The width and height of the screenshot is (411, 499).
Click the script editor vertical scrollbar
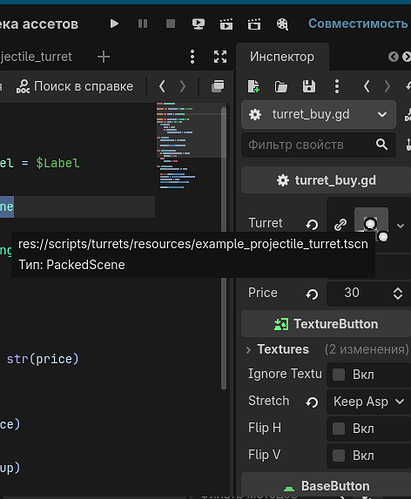(224, 247)
